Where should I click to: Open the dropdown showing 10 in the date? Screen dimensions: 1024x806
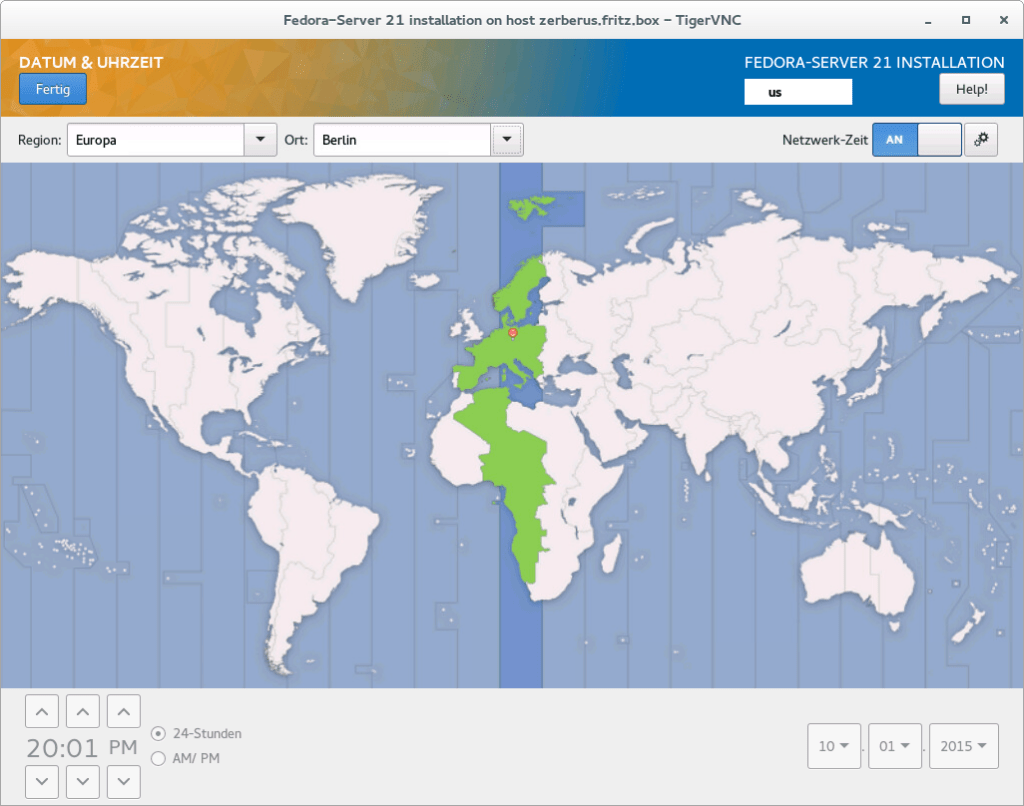[x=834, y=746]
